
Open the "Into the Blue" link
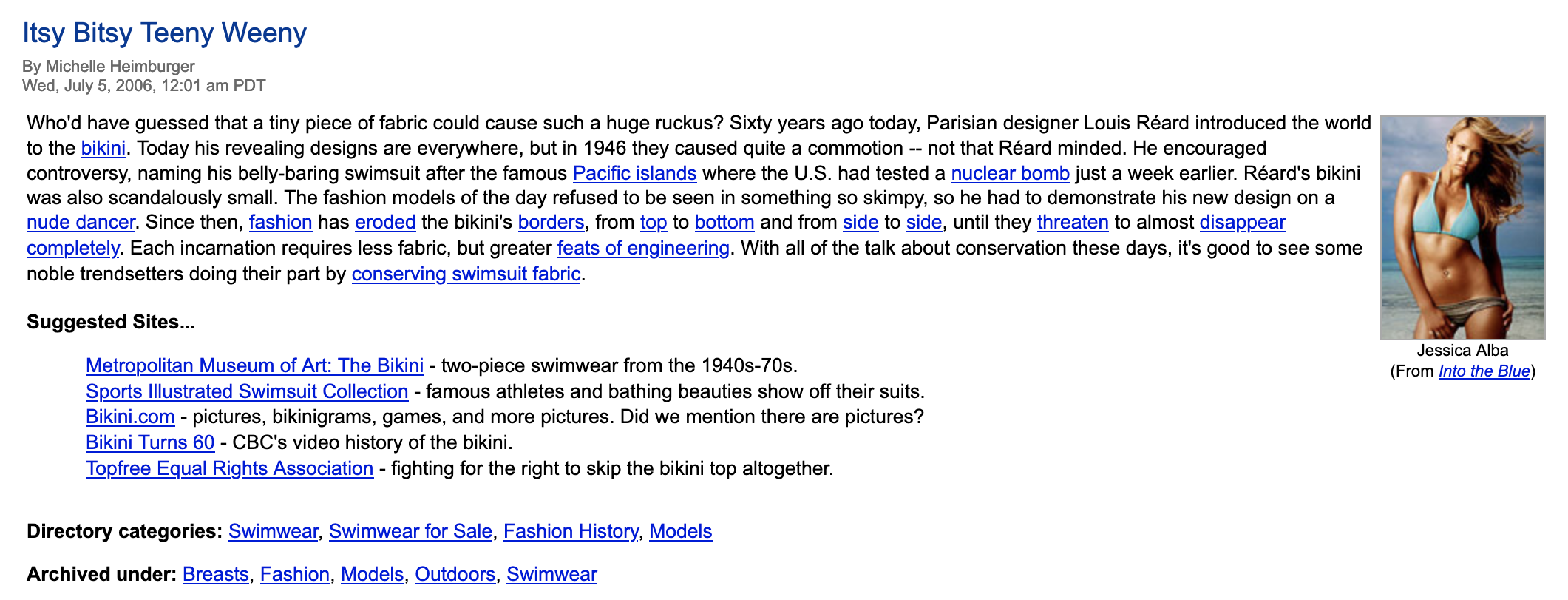point(1483,371)
